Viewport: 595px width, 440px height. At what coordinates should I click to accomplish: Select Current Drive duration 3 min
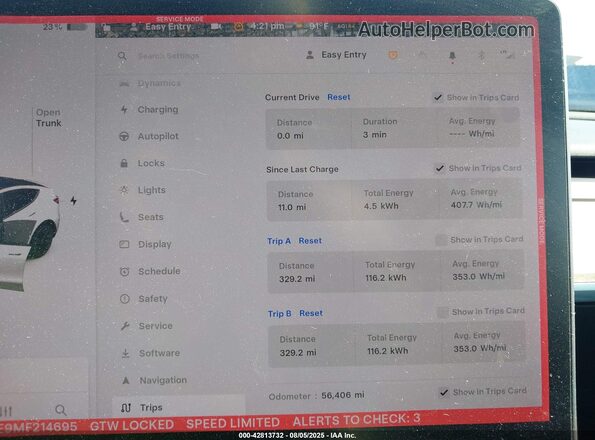tap(375, 135)
